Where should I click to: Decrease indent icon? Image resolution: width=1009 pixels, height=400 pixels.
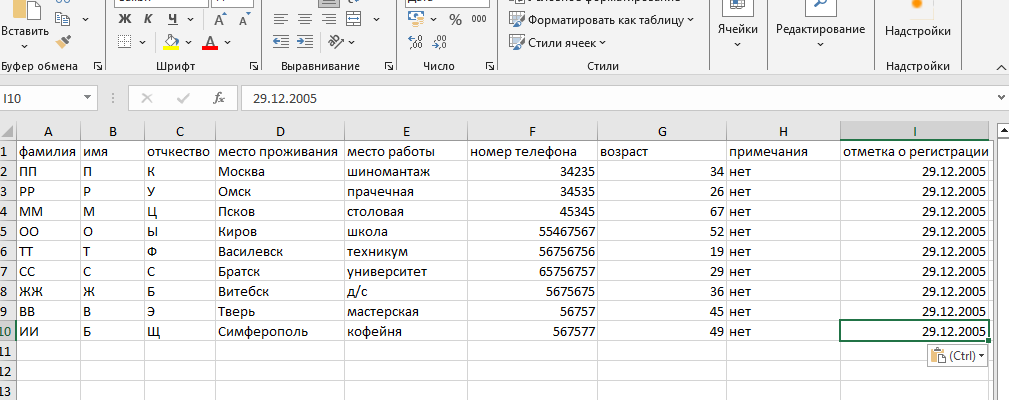coord(281,42)
